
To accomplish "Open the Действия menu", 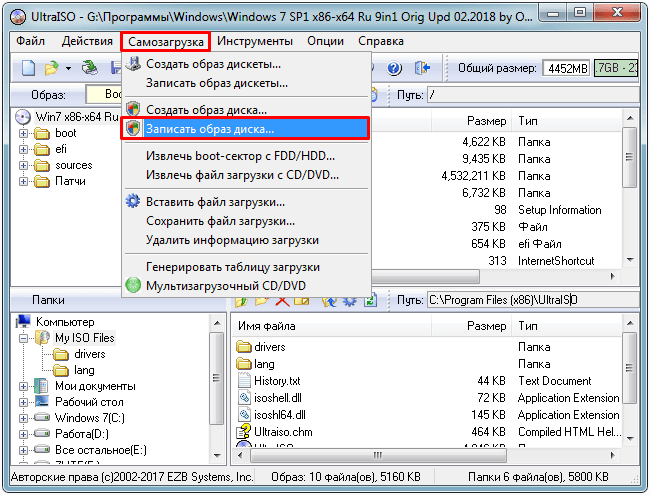I will coord(87,41).
